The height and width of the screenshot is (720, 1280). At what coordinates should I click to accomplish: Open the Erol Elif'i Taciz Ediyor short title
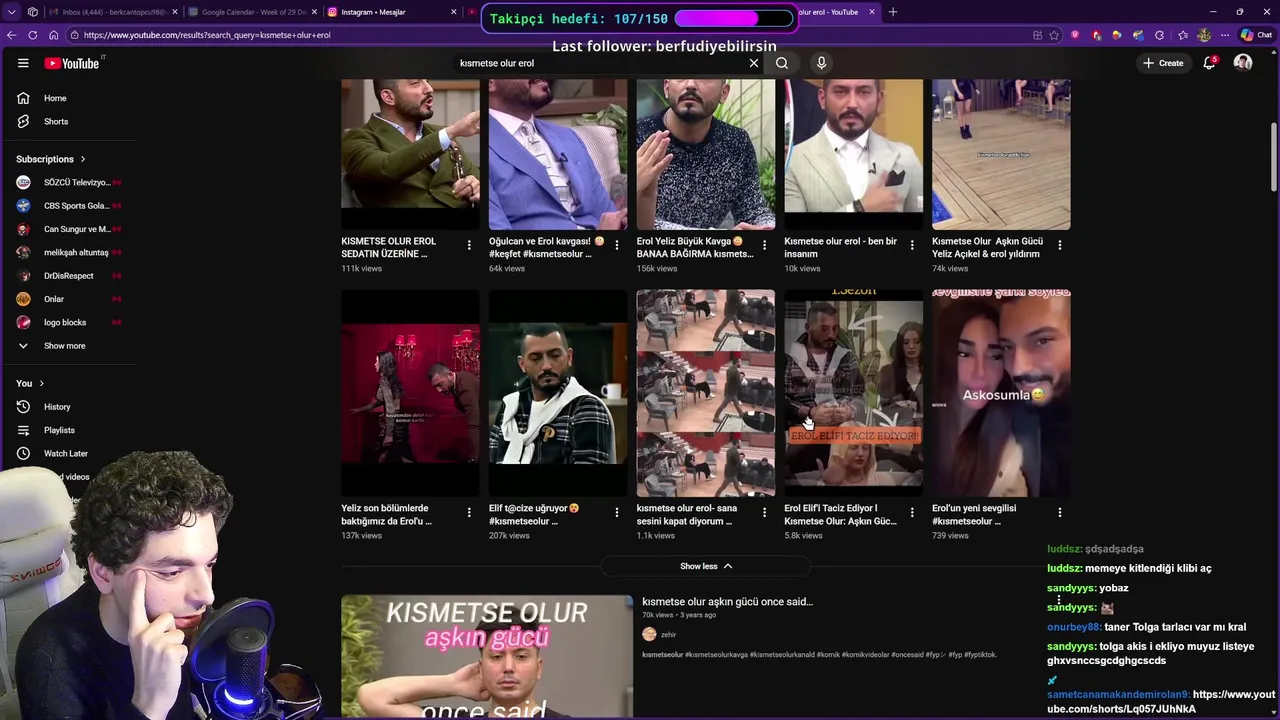(840, 515)
